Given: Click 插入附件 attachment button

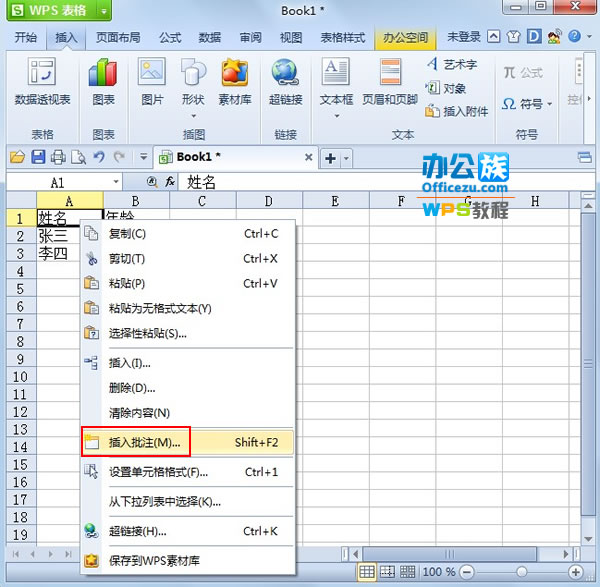Looking at the screenshot, I should [457, 111].
